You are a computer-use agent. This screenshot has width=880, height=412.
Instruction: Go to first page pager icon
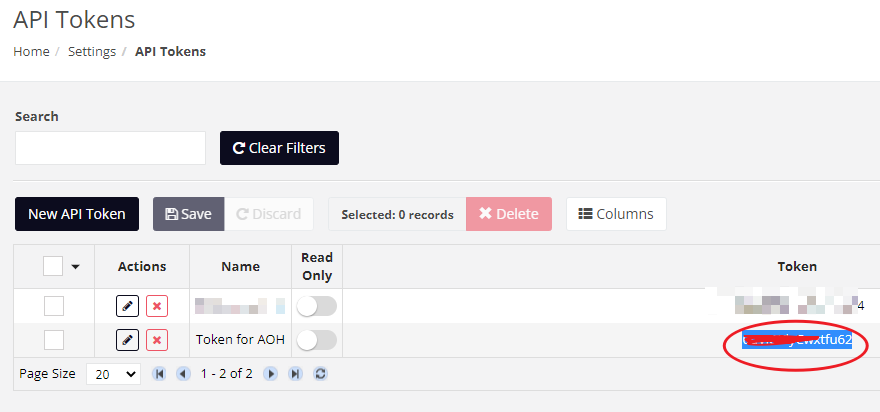tap(159, 374)
